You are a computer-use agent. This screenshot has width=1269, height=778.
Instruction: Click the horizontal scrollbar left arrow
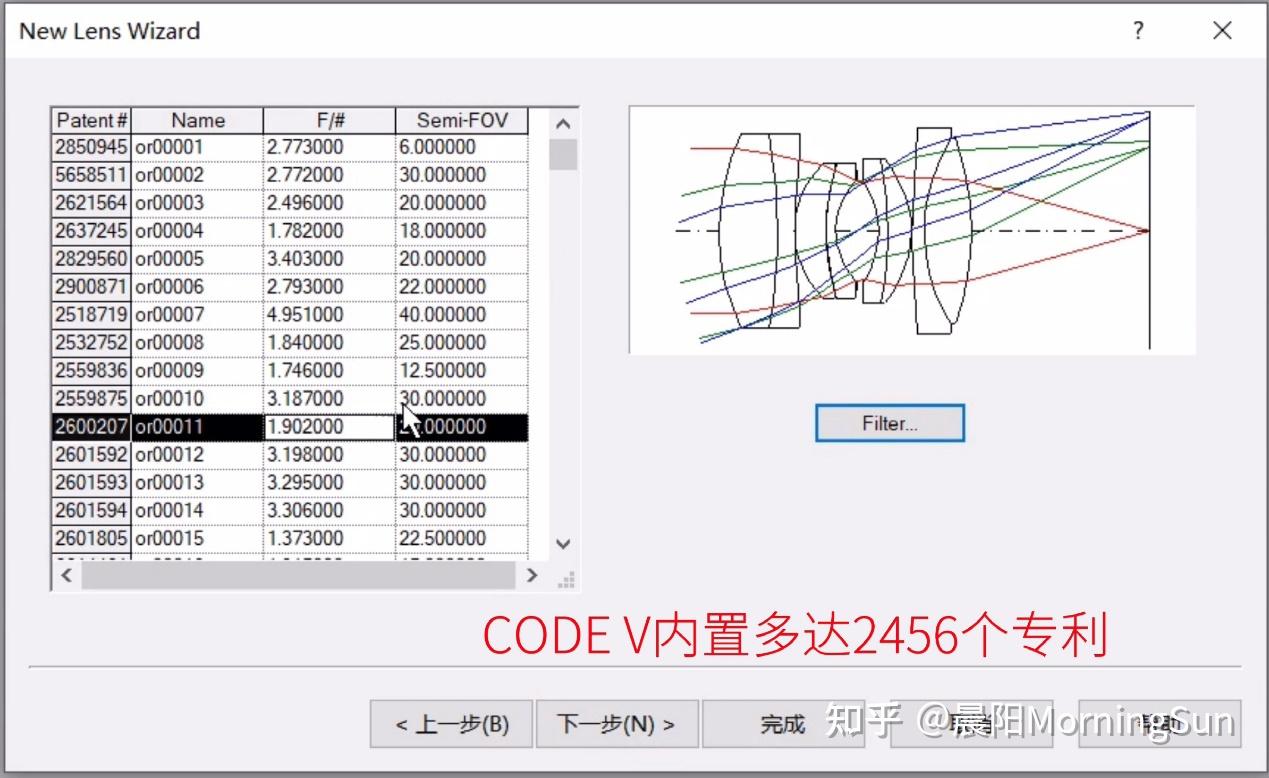(x=64, y=576)
